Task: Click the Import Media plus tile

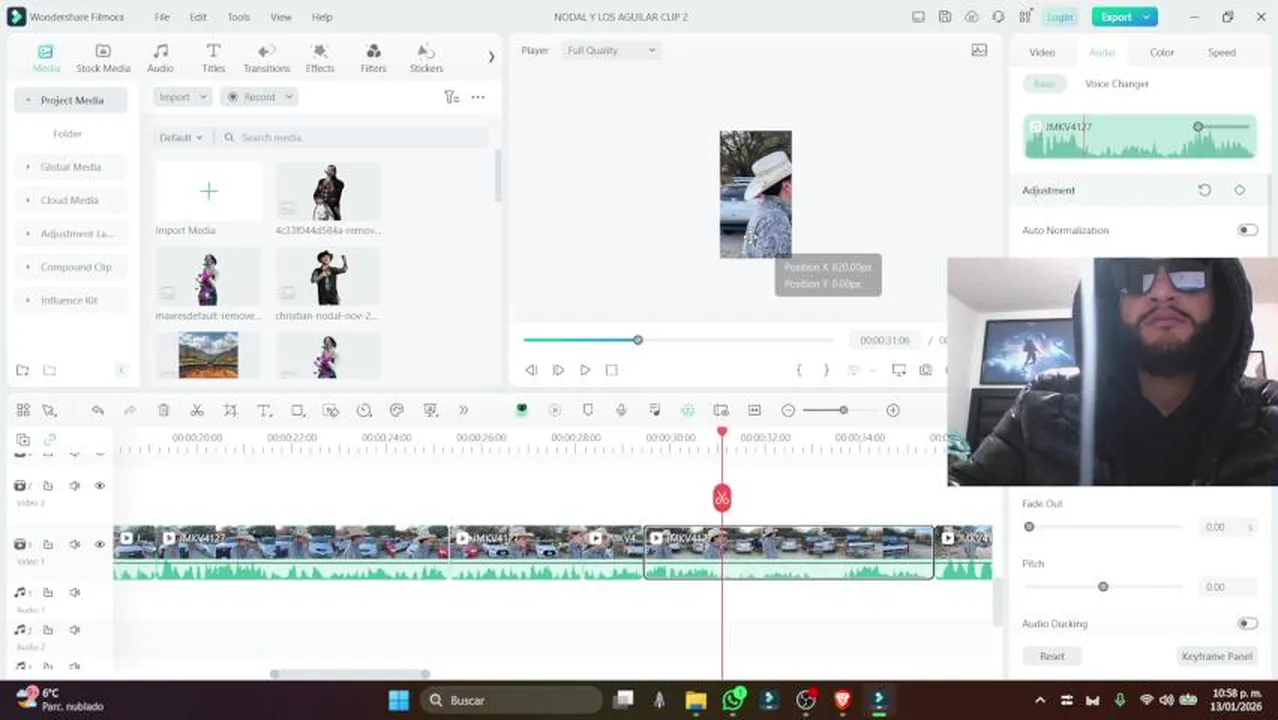Action: pos(209,191)
